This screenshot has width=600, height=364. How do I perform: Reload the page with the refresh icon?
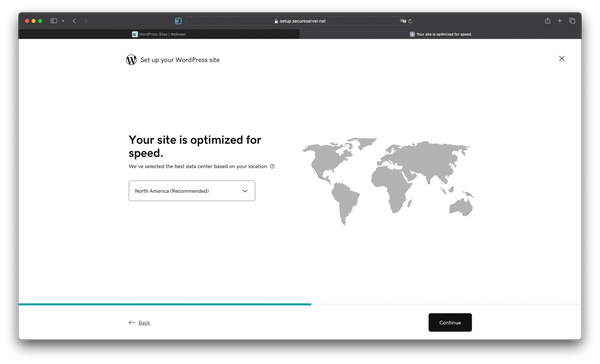tap(410, 21)
